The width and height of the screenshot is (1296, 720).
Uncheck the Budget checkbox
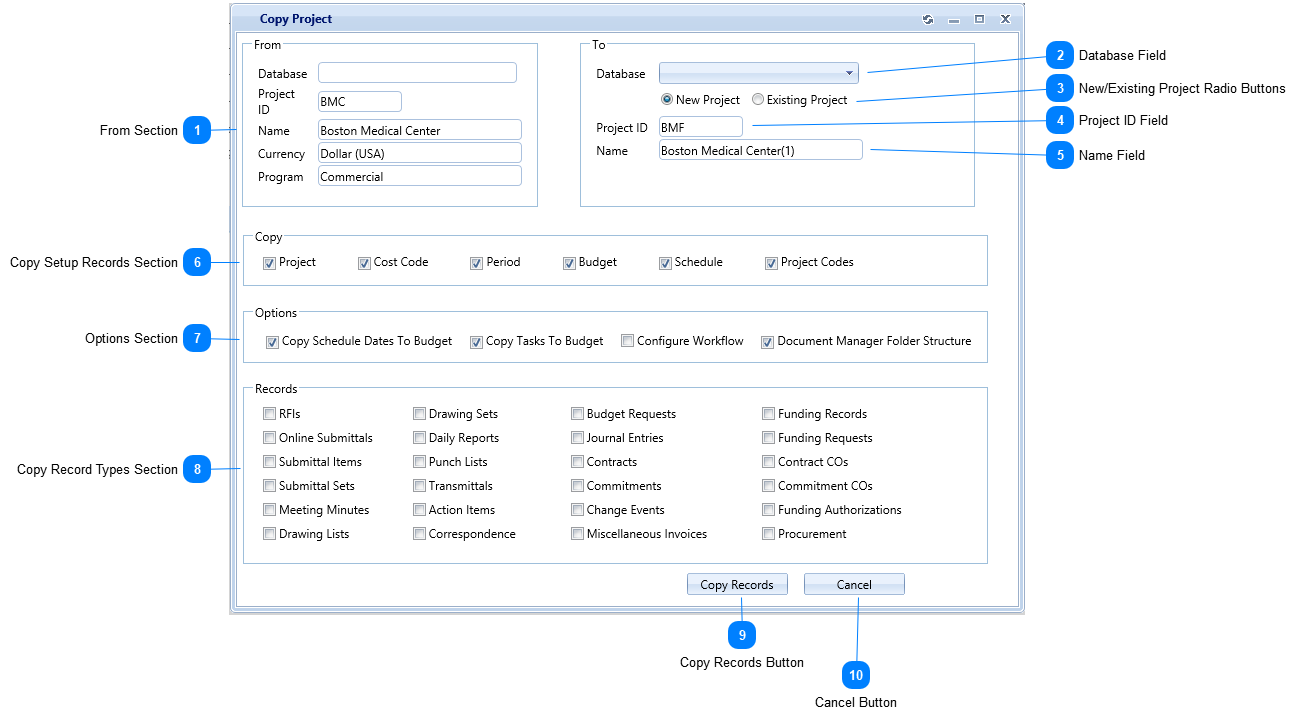point(570,263)
